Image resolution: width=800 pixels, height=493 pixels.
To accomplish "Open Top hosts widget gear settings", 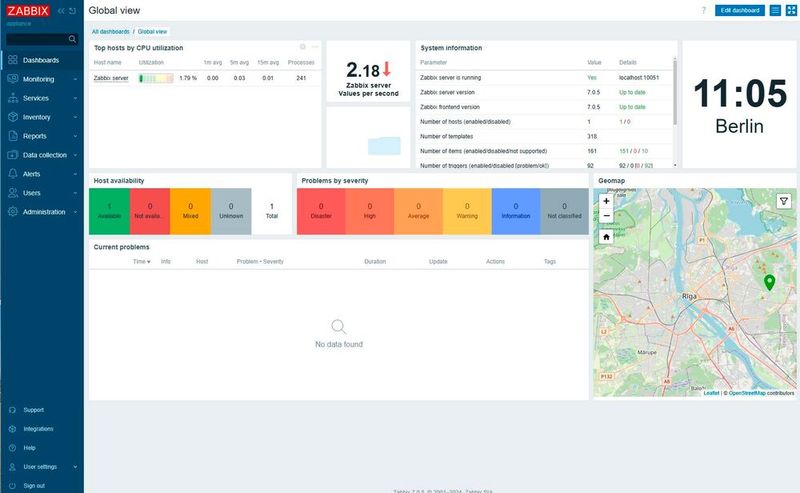I will coord(303,47).
